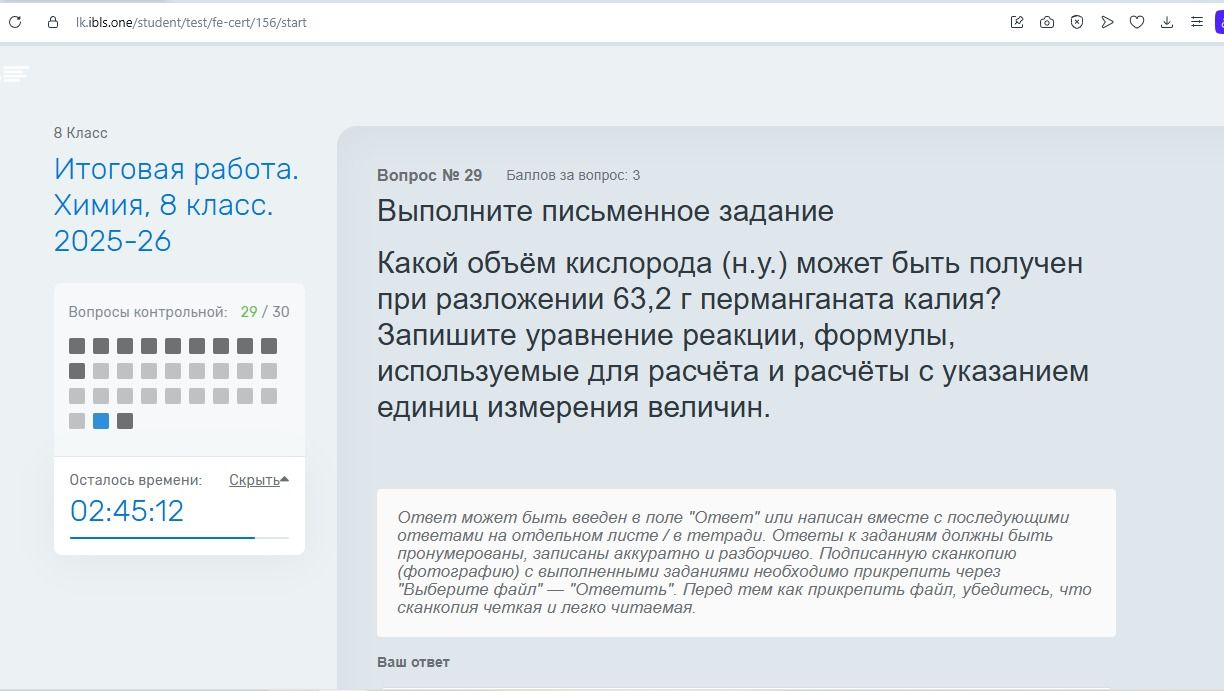Open the pinboard edit-note icon in browser toolbar
The image size is (1224, 691).
point(1017,22)
